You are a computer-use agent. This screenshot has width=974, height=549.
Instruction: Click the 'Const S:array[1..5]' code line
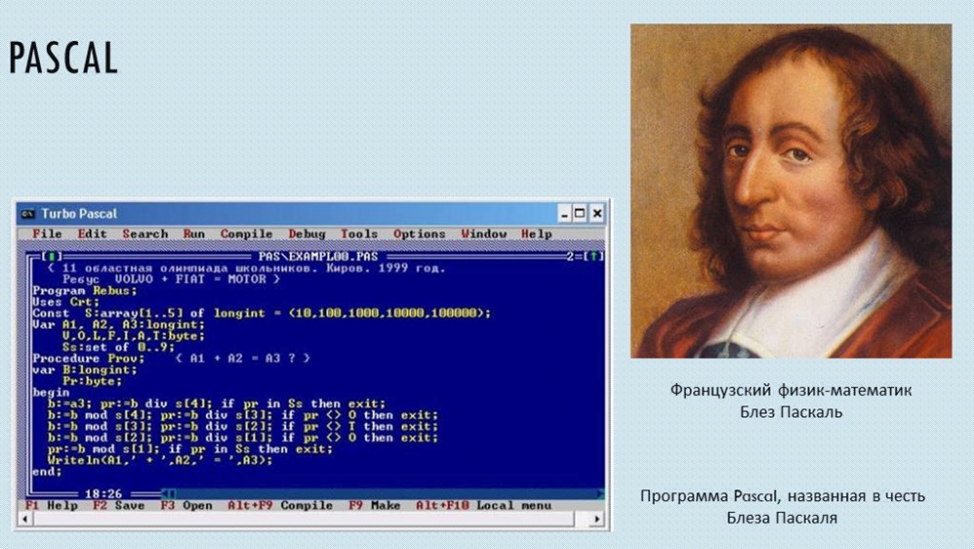pyautogui.click(x=262, y=313)
